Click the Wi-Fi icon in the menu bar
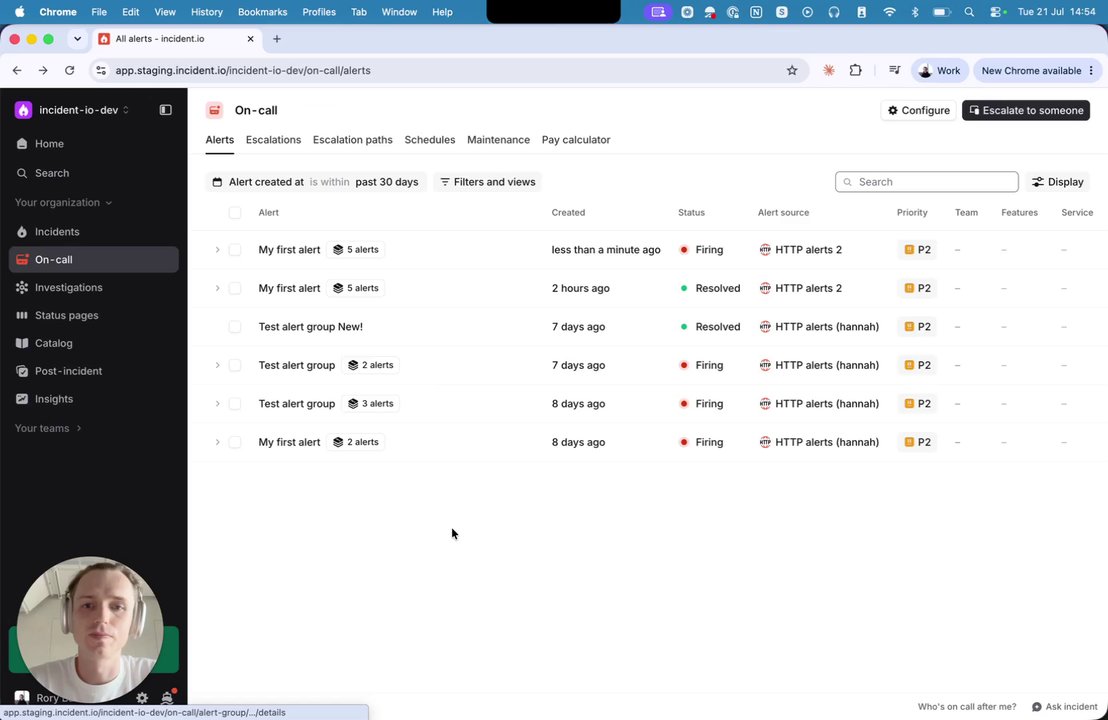Image resolution: width=1108 pixels, height=720 pixels. tap(890, 12)
